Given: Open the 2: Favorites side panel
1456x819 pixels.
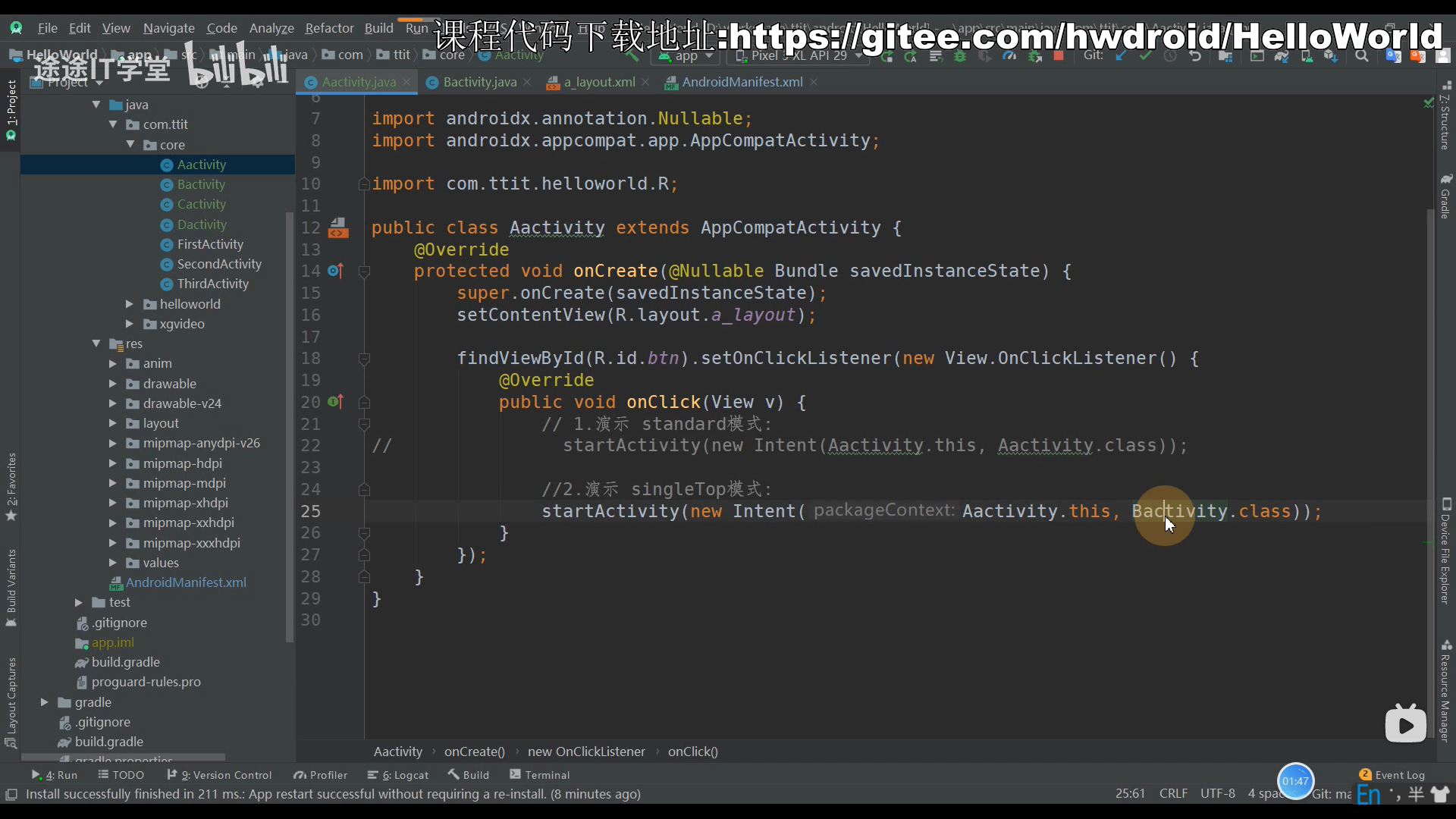Looking at the screenshot, I should pyautogui.click(x=11, y=487).
